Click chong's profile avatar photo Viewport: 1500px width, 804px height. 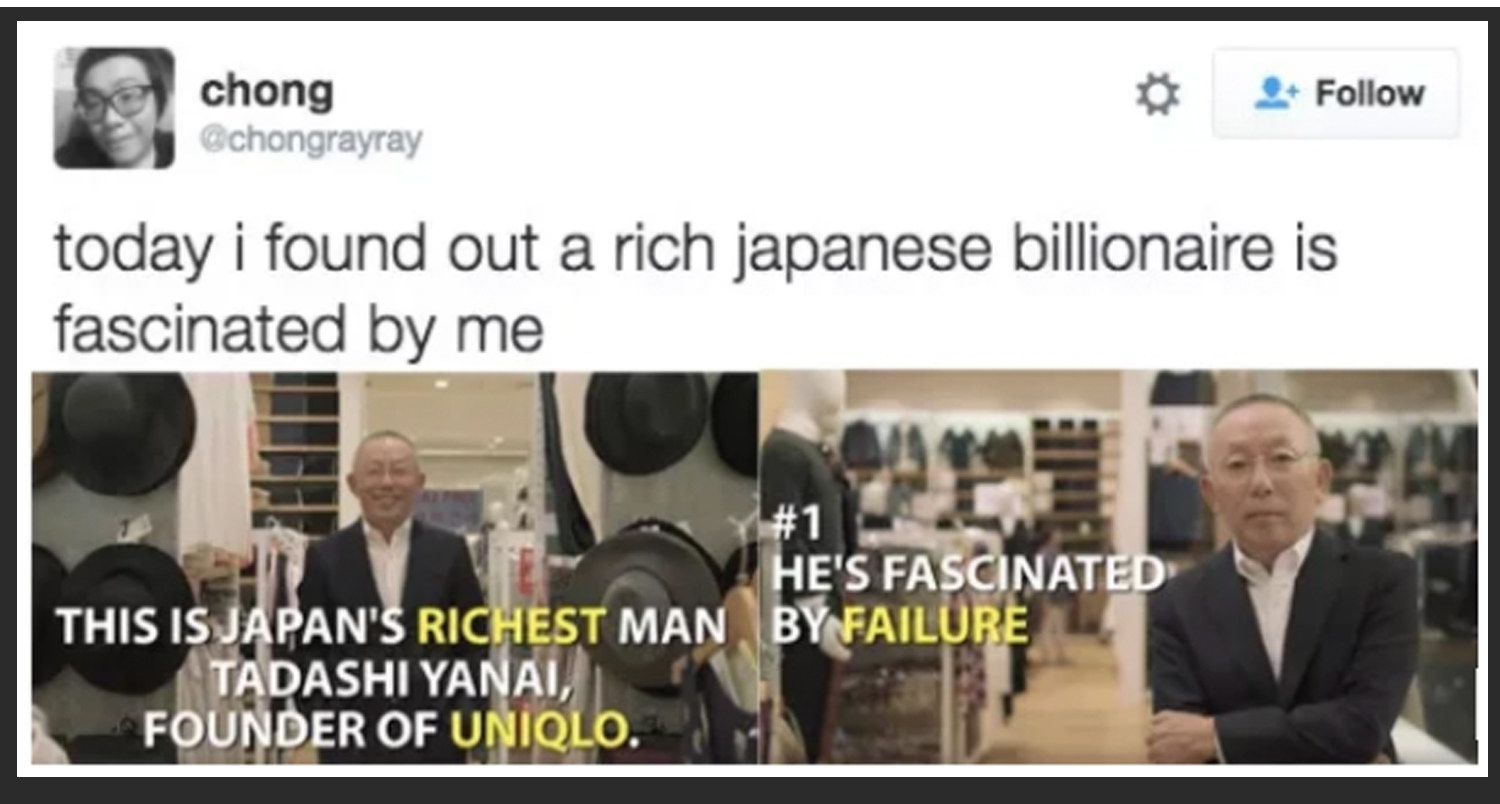point(114,107)
